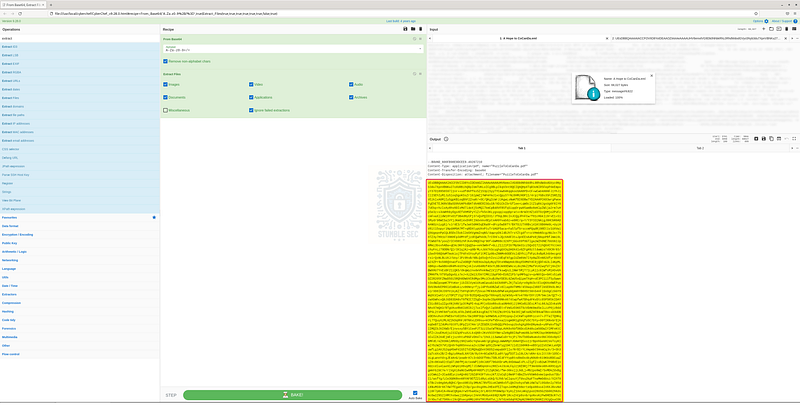
Task: Click the round icon beside Output title
Action: 446,139
